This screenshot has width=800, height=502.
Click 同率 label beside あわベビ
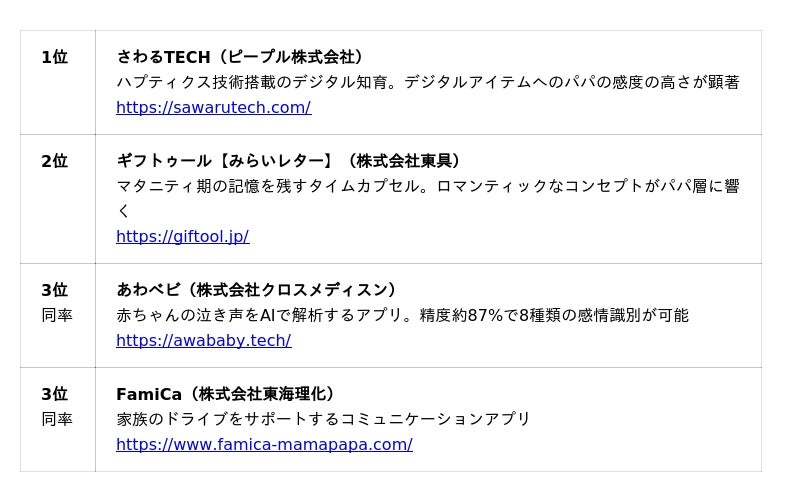(x=56, y=316)
